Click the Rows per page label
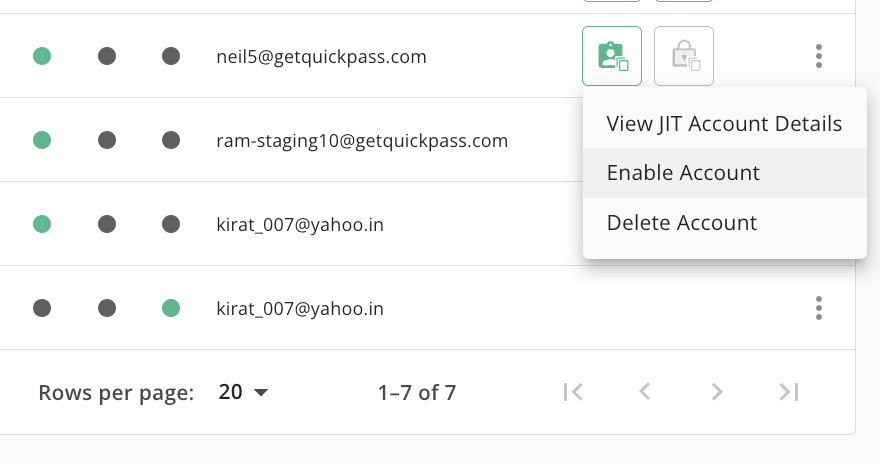 click(x=116, y=392)
